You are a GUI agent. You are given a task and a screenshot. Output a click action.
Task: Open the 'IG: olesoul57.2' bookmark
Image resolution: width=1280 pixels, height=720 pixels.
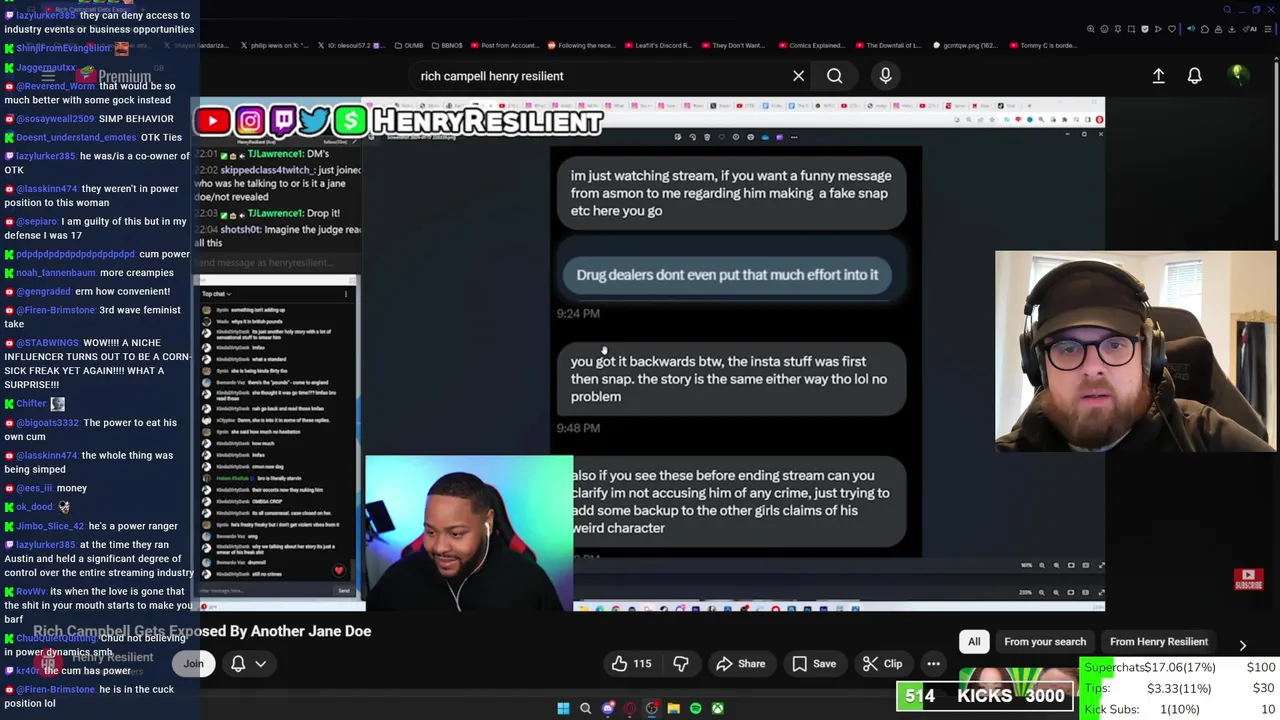349,45
